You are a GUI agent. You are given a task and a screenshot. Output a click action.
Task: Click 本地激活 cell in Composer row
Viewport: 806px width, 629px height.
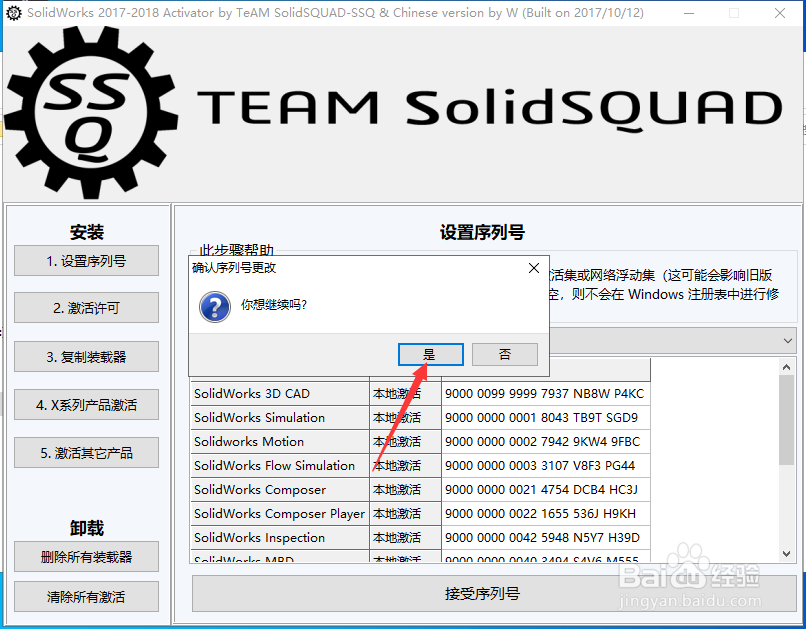tap(405, 490)
